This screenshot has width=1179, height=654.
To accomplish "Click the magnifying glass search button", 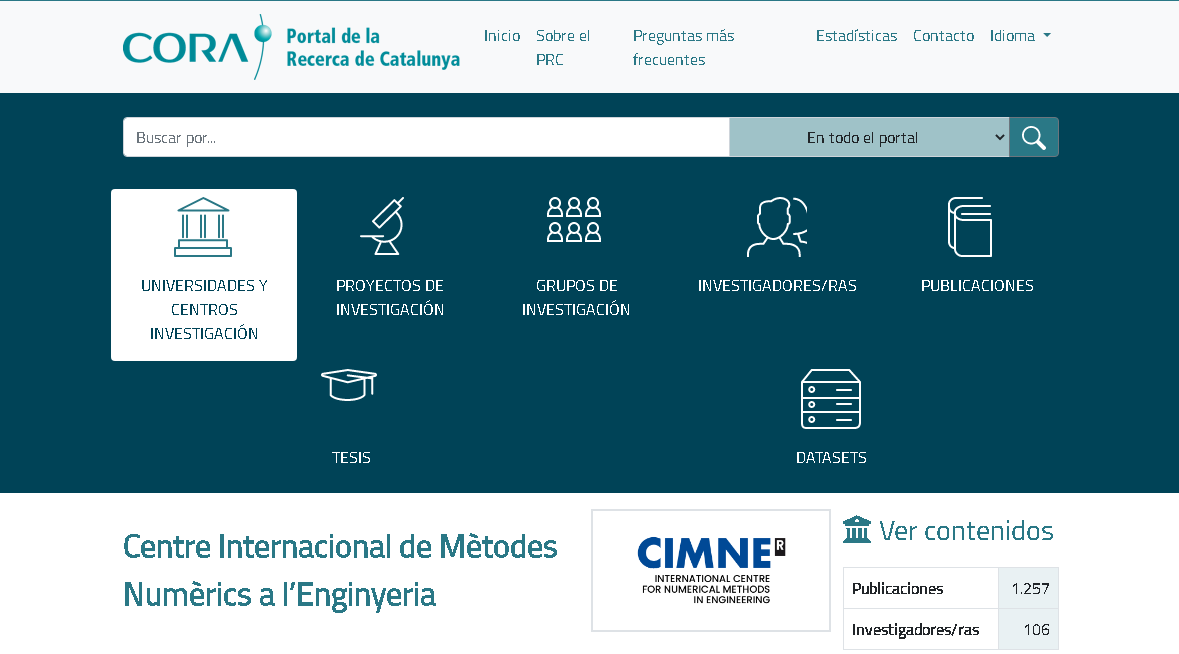I will pos(1034,138).
